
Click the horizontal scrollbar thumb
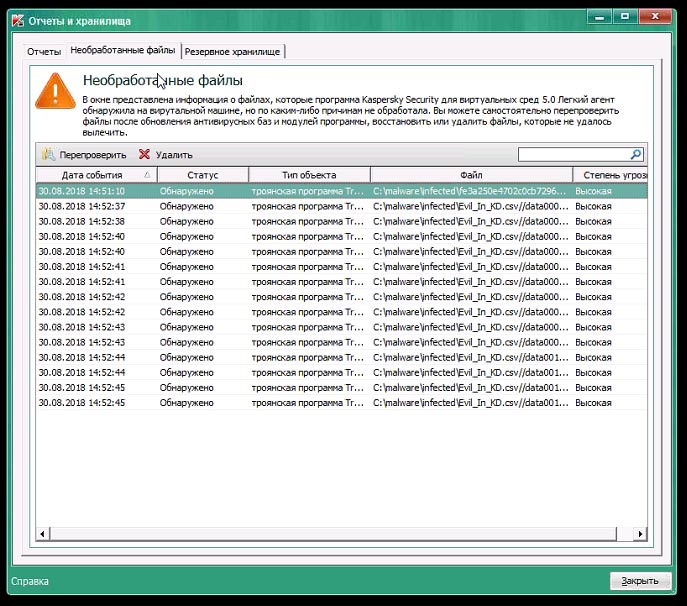333,534
